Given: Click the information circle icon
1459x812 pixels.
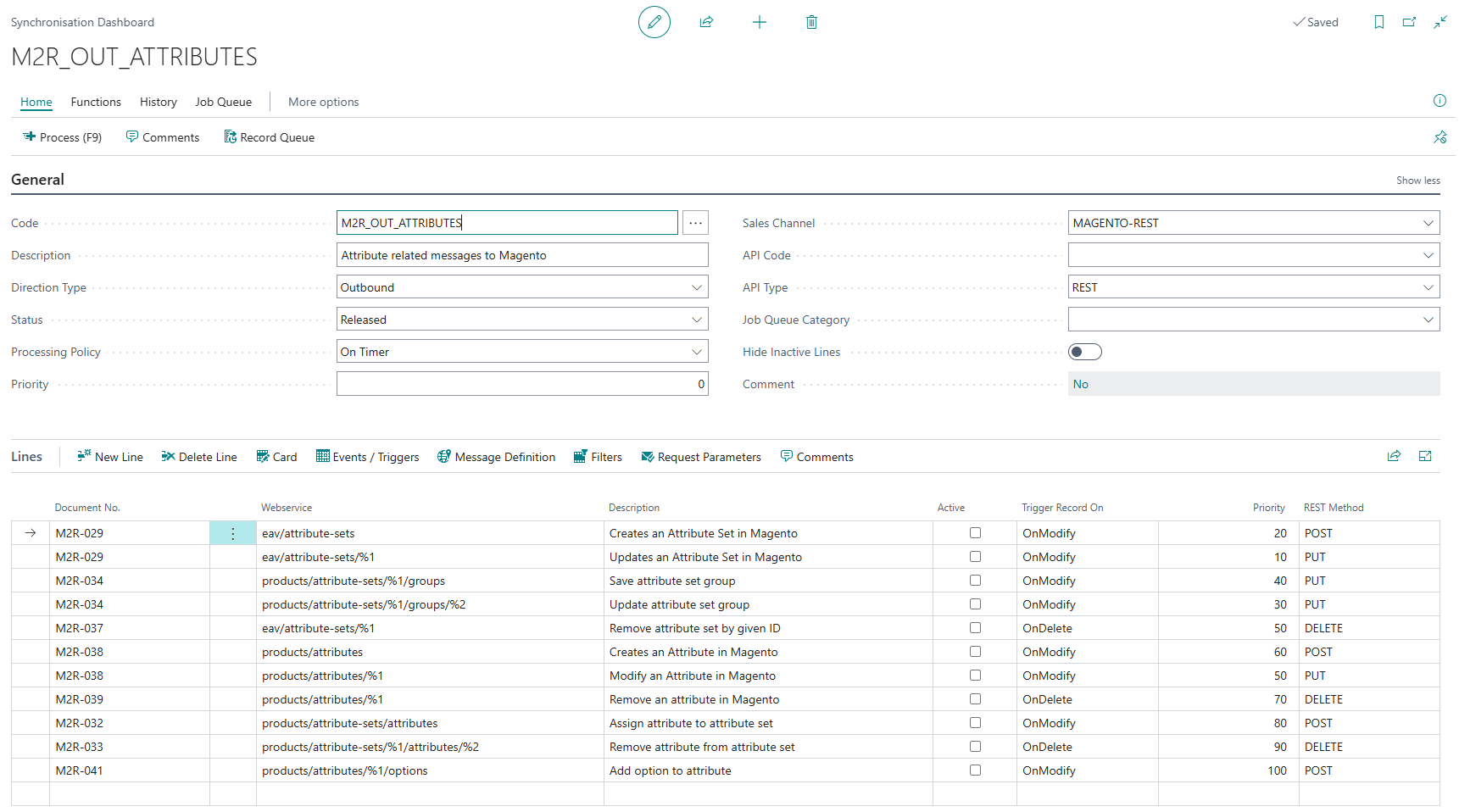Looking at the screenshot, I should click(1440, 101).
